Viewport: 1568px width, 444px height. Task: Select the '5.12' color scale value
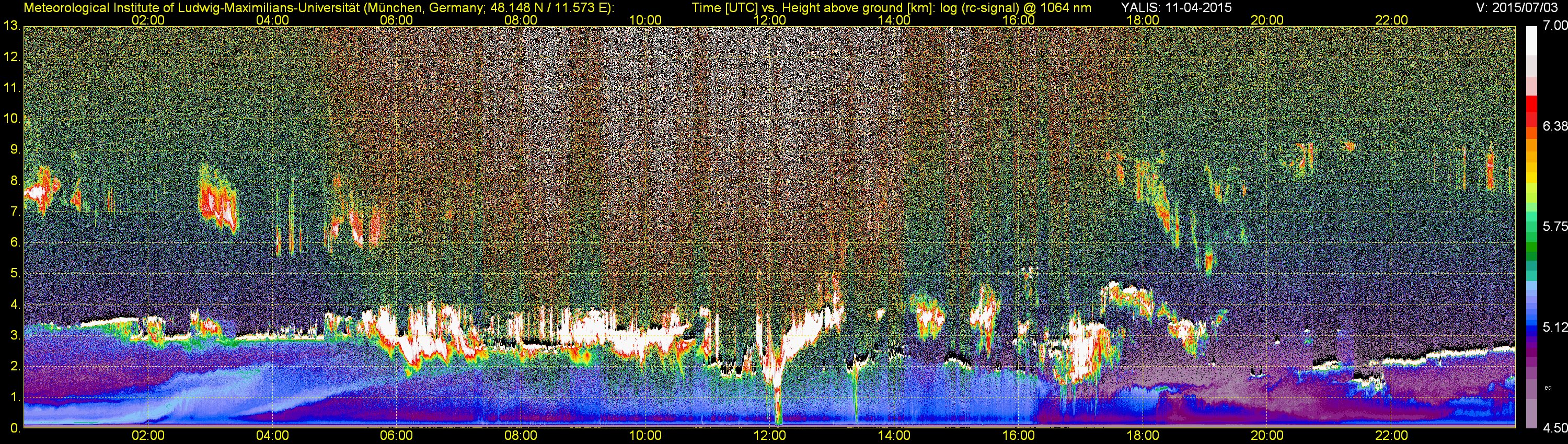tap(1555, 327)
